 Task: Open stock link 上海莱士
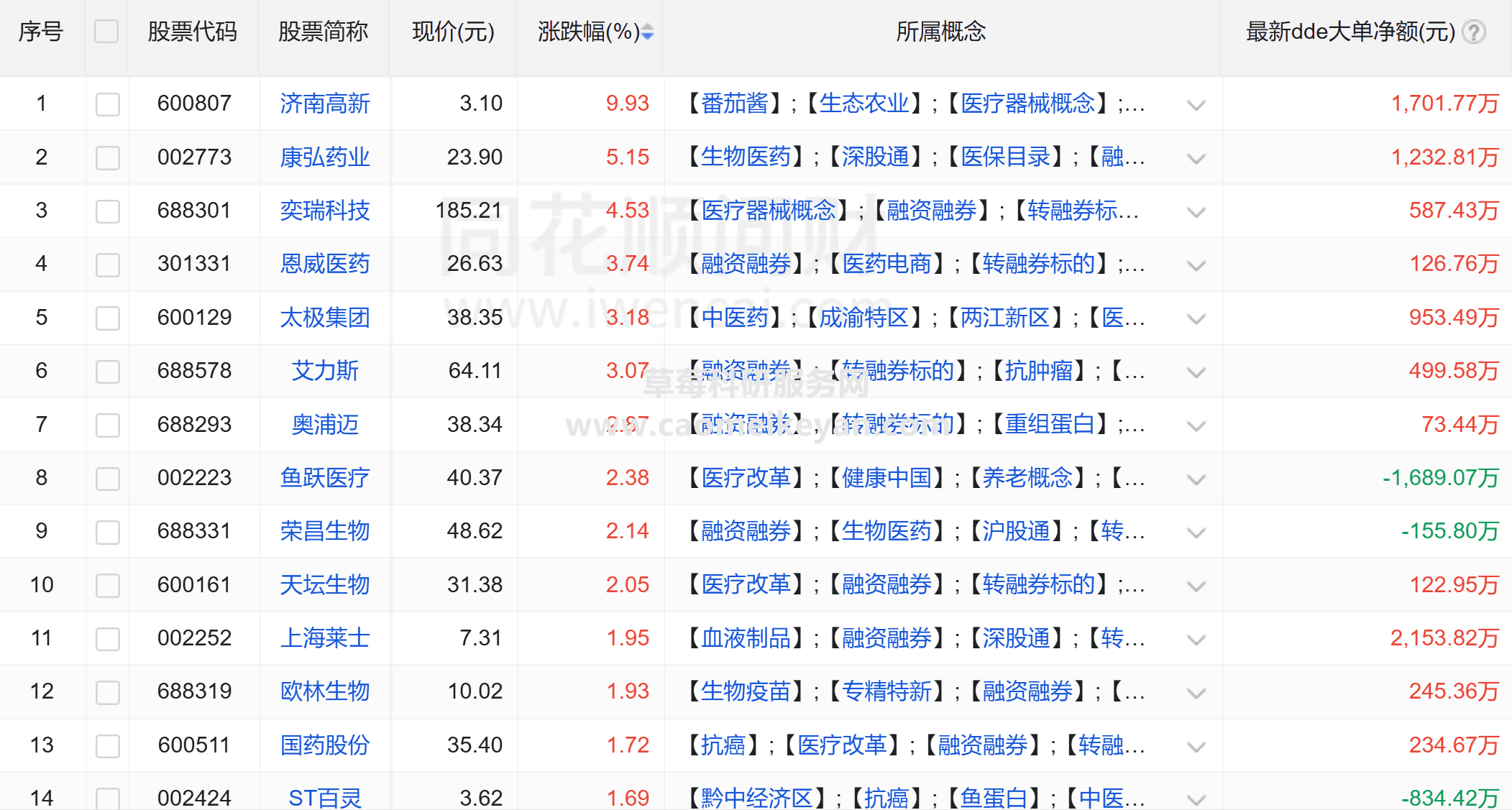click(x=325, y=638)
